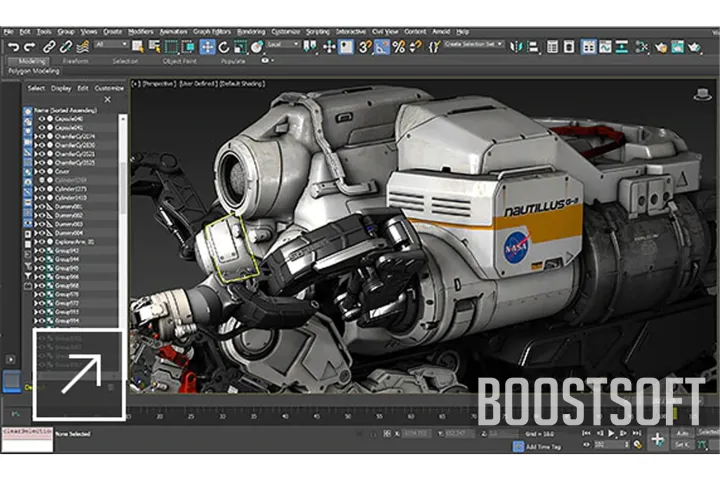The height and width of the screenshot is (480, 720).
Task: Select the Rotate transform tool
Action: [x=224, y=46]
